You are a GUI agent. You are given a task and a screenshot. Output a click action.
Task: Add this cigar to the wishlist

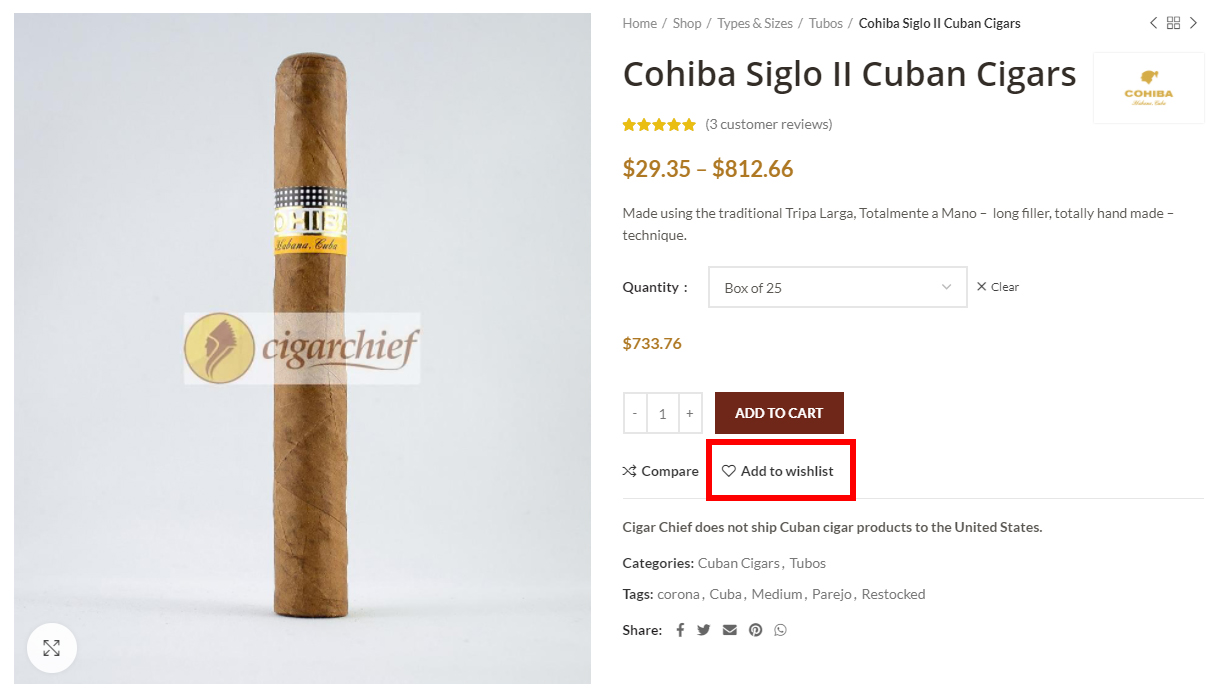point(778,471)
